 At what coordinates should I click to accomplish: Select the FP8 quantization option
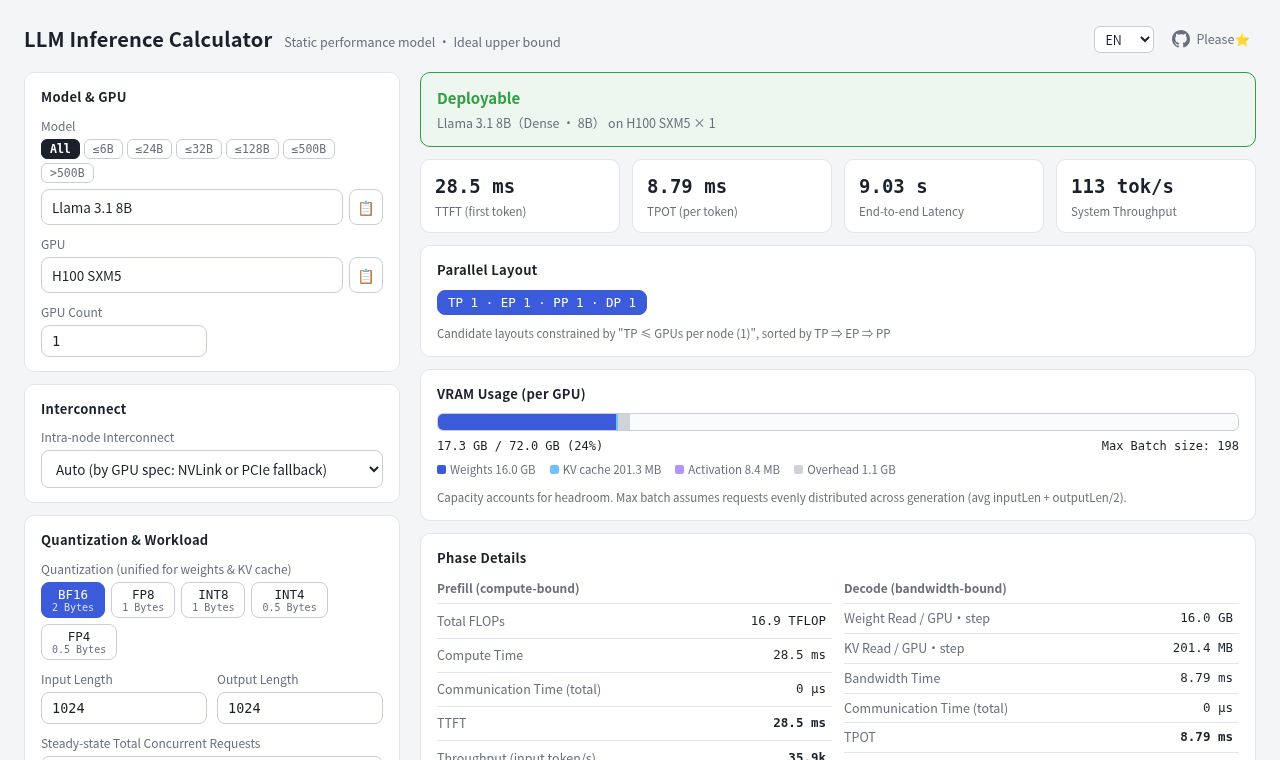pos(143,600)
